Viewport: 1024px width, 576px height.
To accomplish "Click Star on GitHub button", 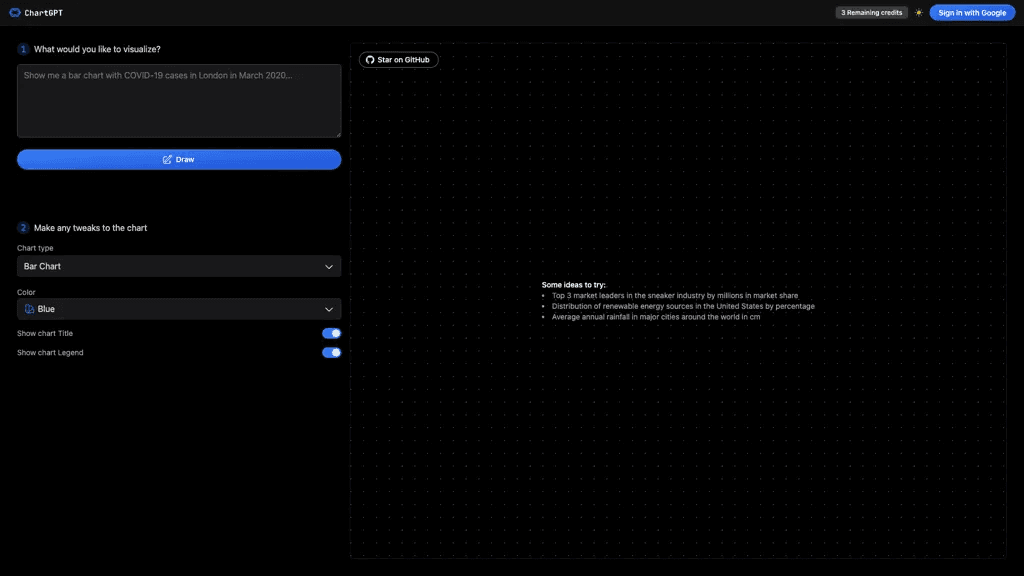I will [x=398, y=59].
